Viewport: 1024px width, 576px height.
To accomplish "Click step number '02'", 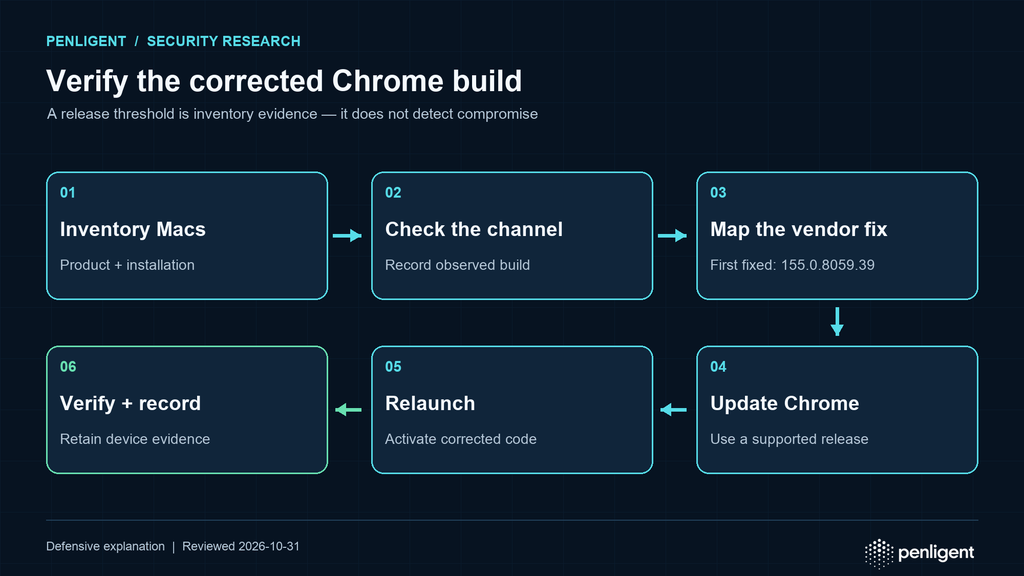I will [392, 193].
